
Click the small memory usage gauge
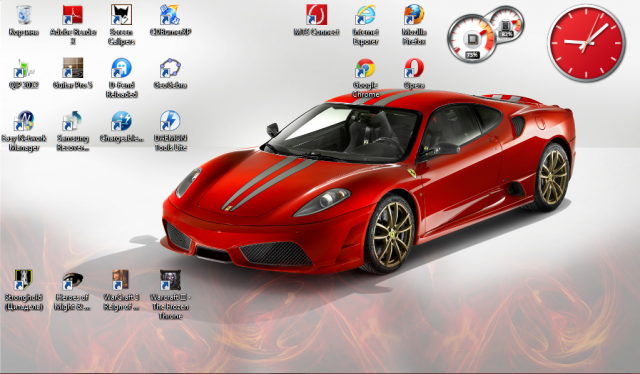[507, 24]
